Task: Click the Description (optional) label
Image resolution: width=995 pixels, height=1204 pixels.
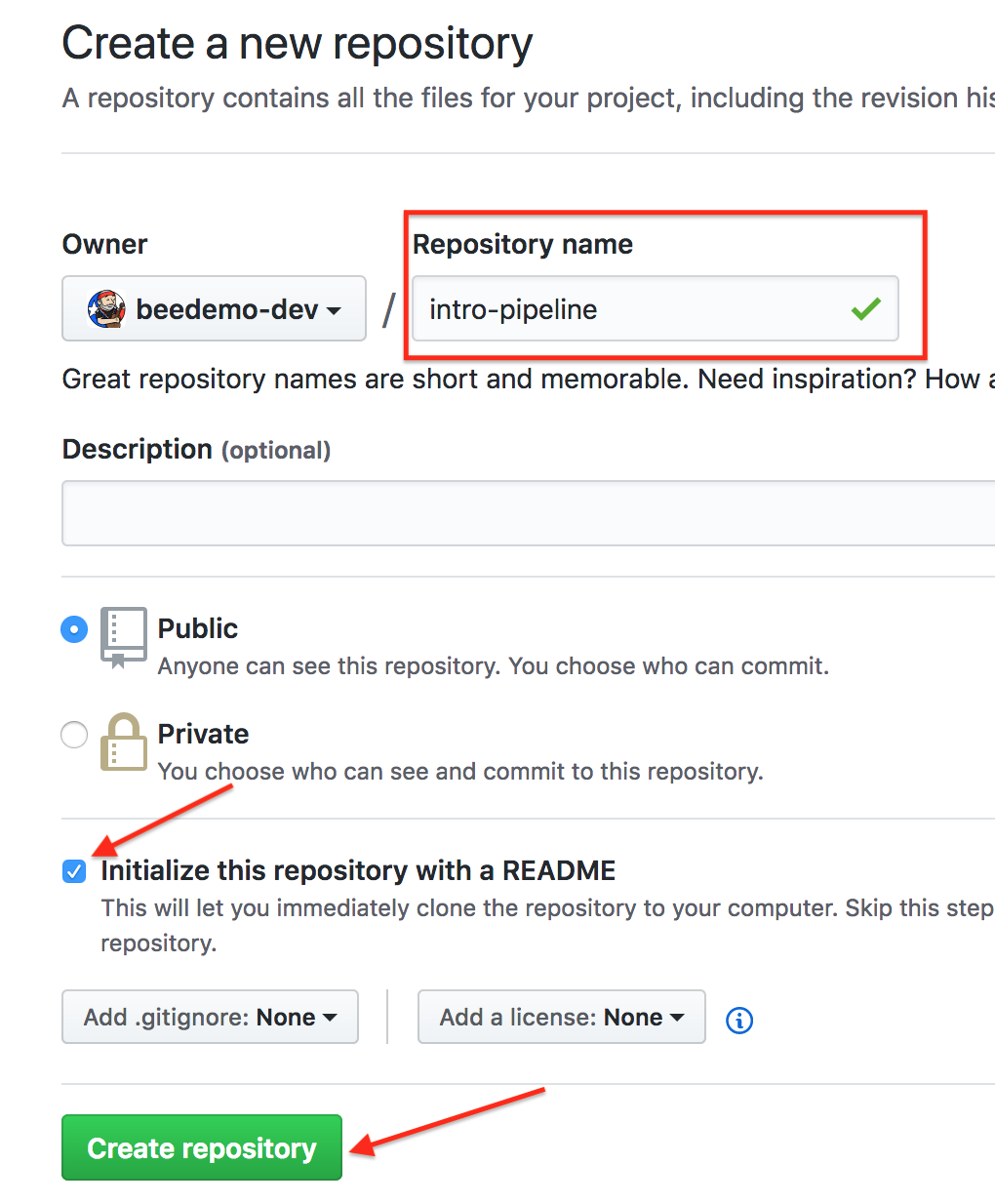Action: point(196,449)
